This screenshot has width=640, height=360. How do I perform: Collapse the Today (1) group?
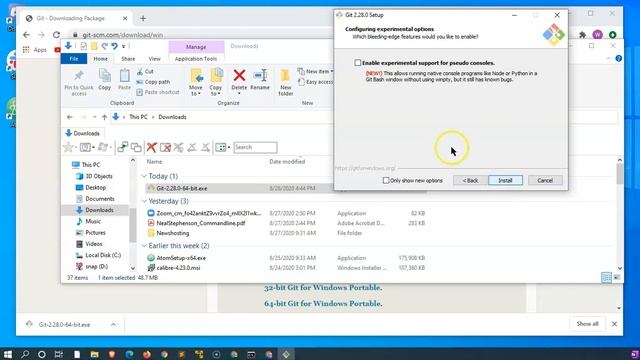point(144,176)
